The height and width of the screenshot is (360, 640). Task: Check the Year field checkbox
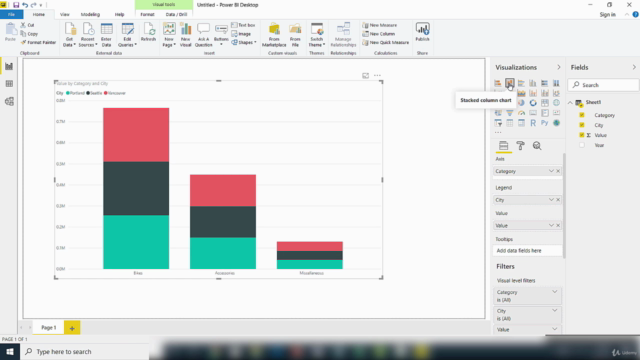[582, 145]
